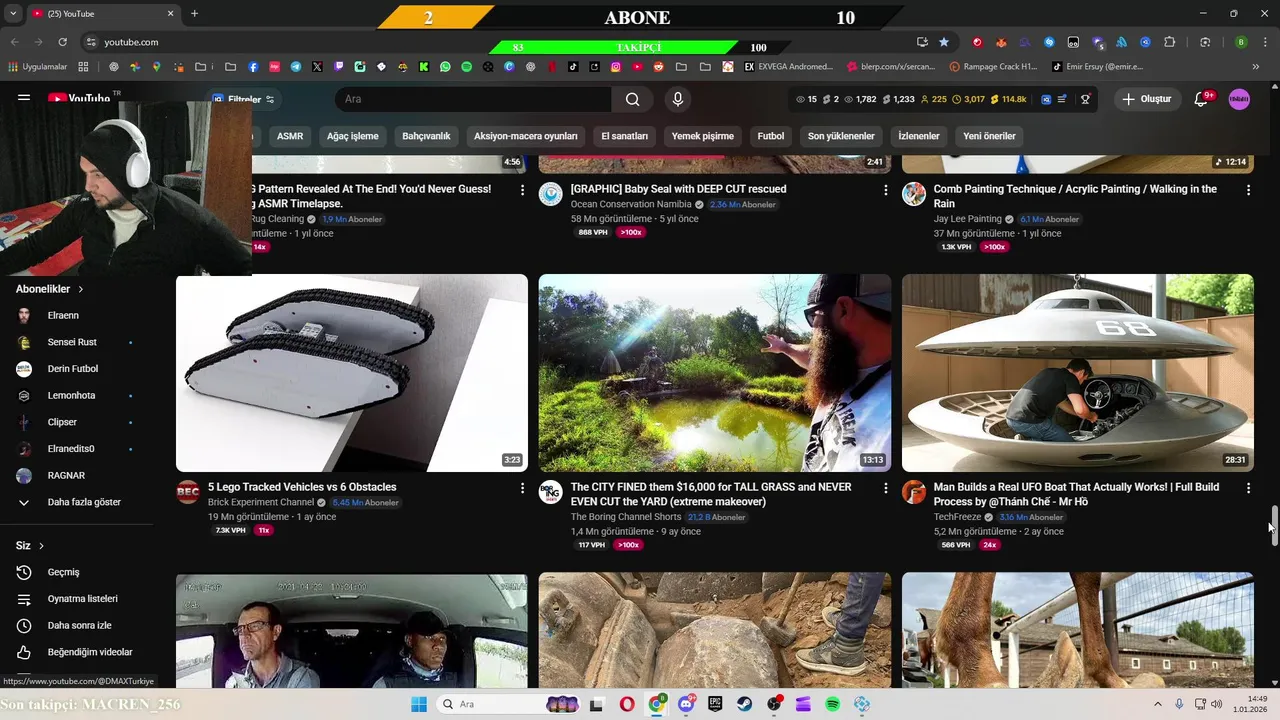Viewport: 1280px width, 720px height.
Task: Open the account avatar menu
Action: [x=1239, y=99]
